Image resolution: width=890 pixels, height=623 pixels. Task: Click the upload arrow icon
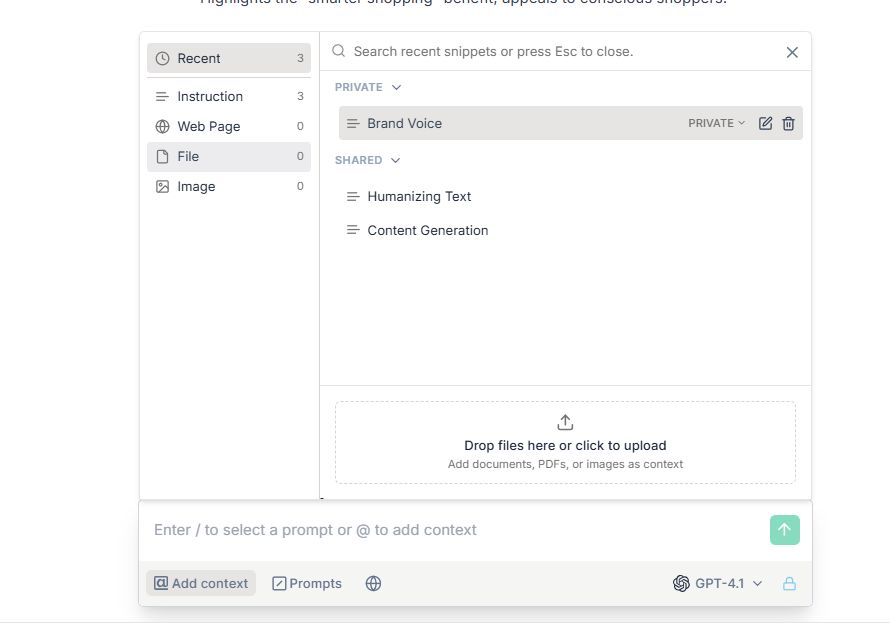565,422
